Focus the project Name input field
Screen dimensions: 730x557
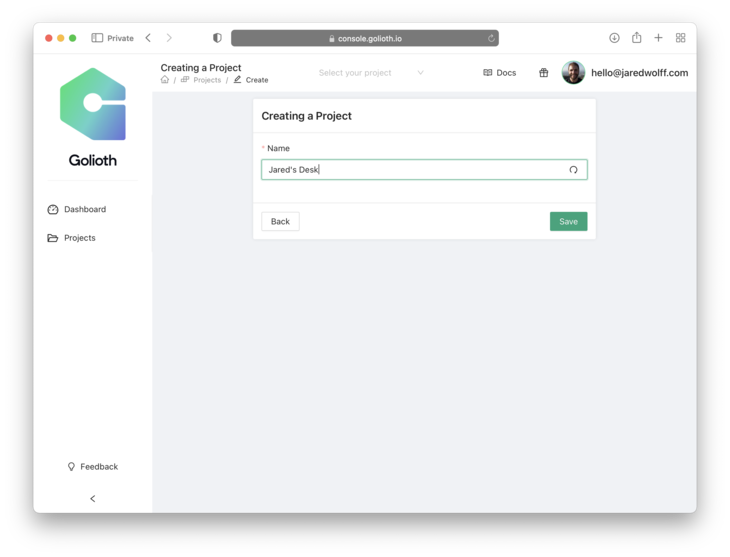(x=424, y=170)
